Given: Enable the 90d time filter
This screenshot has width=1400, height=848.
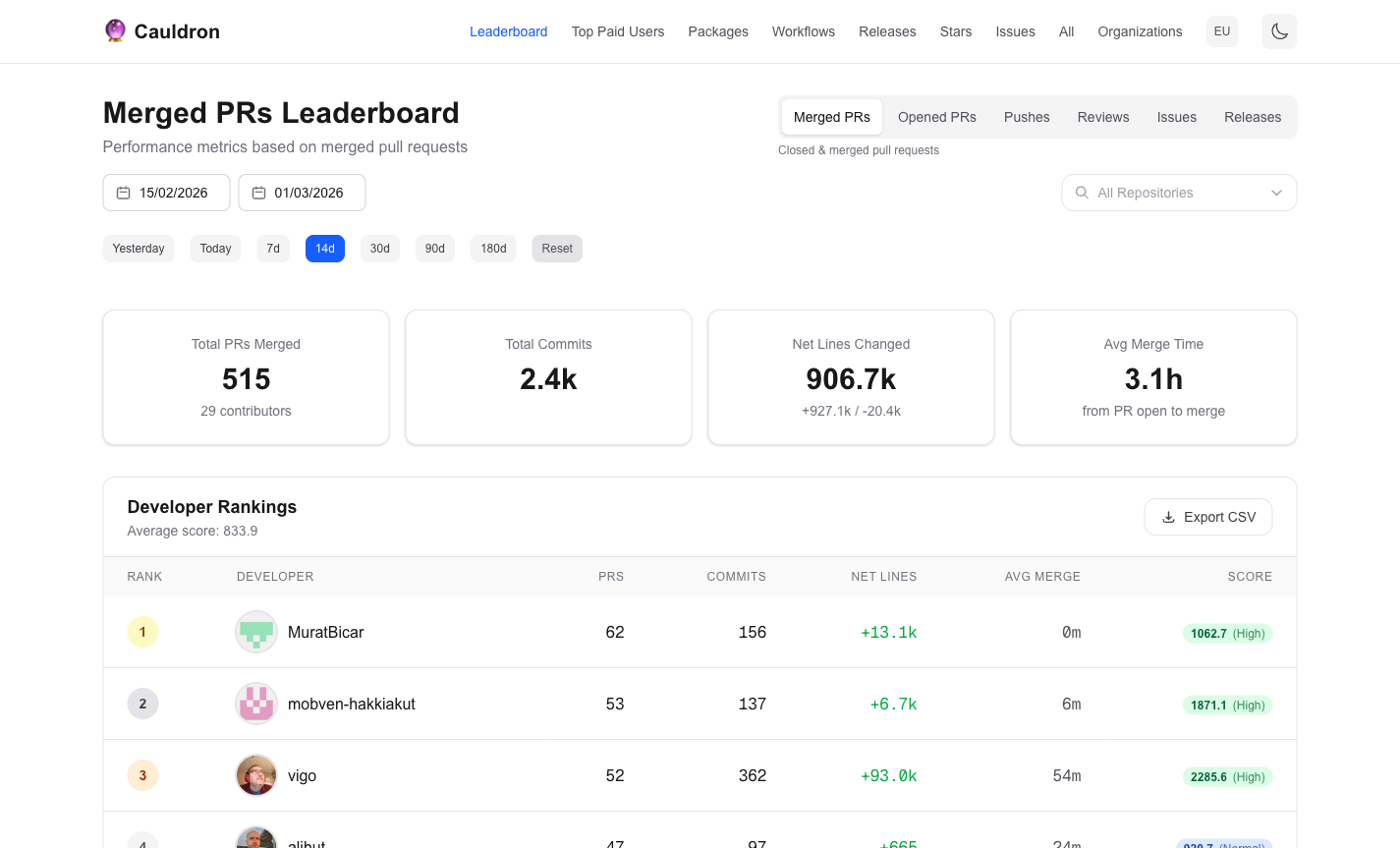Looking at the screenshot, I should 434,248.
